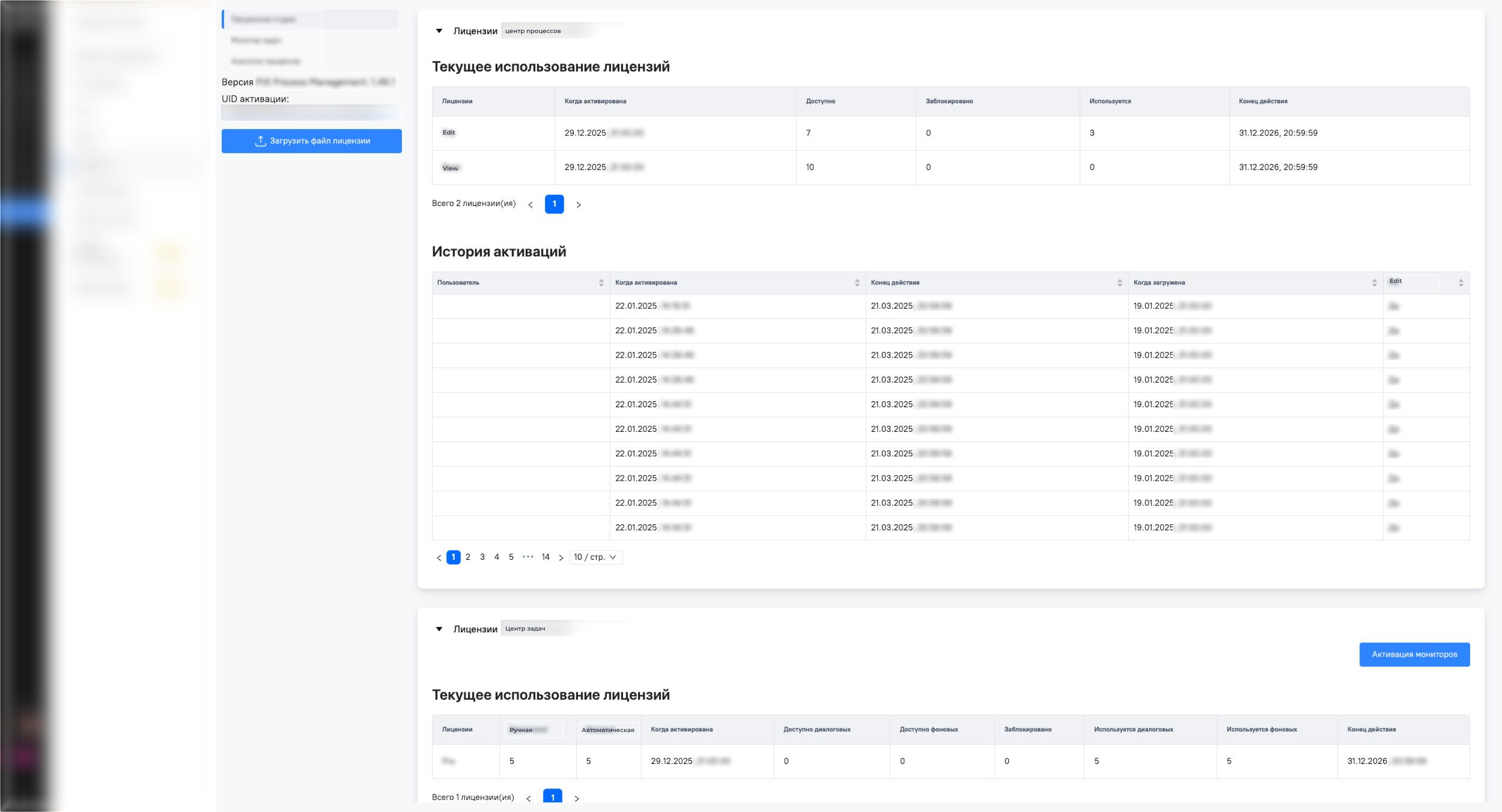This screenshot has width=1502, height=812.
Task: Open page 2 of activation history
Action: [468, 557]
